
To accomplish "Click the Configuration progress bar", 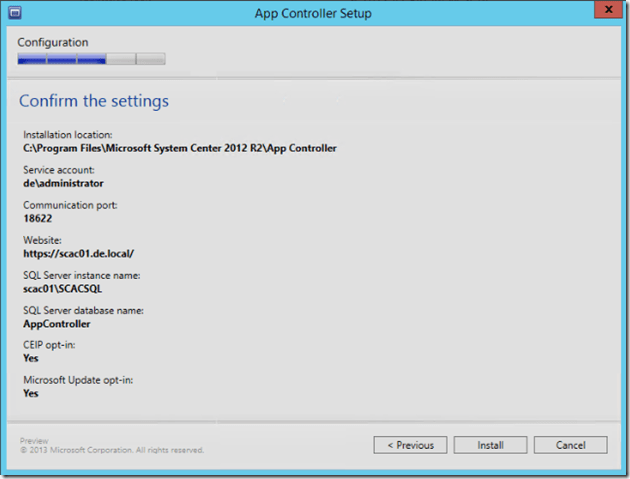I will coord(91,59).
